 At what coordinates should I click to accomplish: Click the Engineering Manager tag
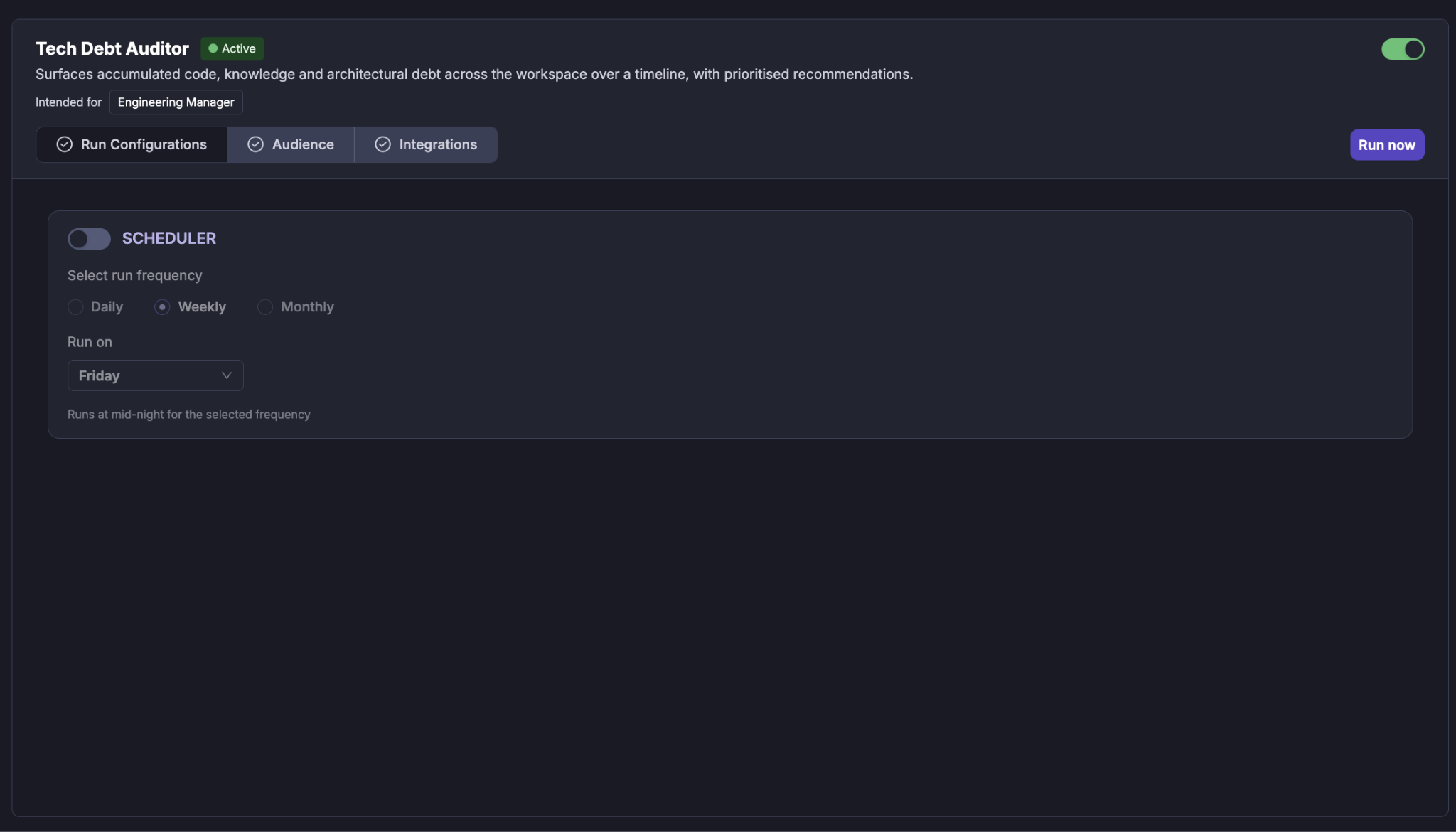click(176, 102)
